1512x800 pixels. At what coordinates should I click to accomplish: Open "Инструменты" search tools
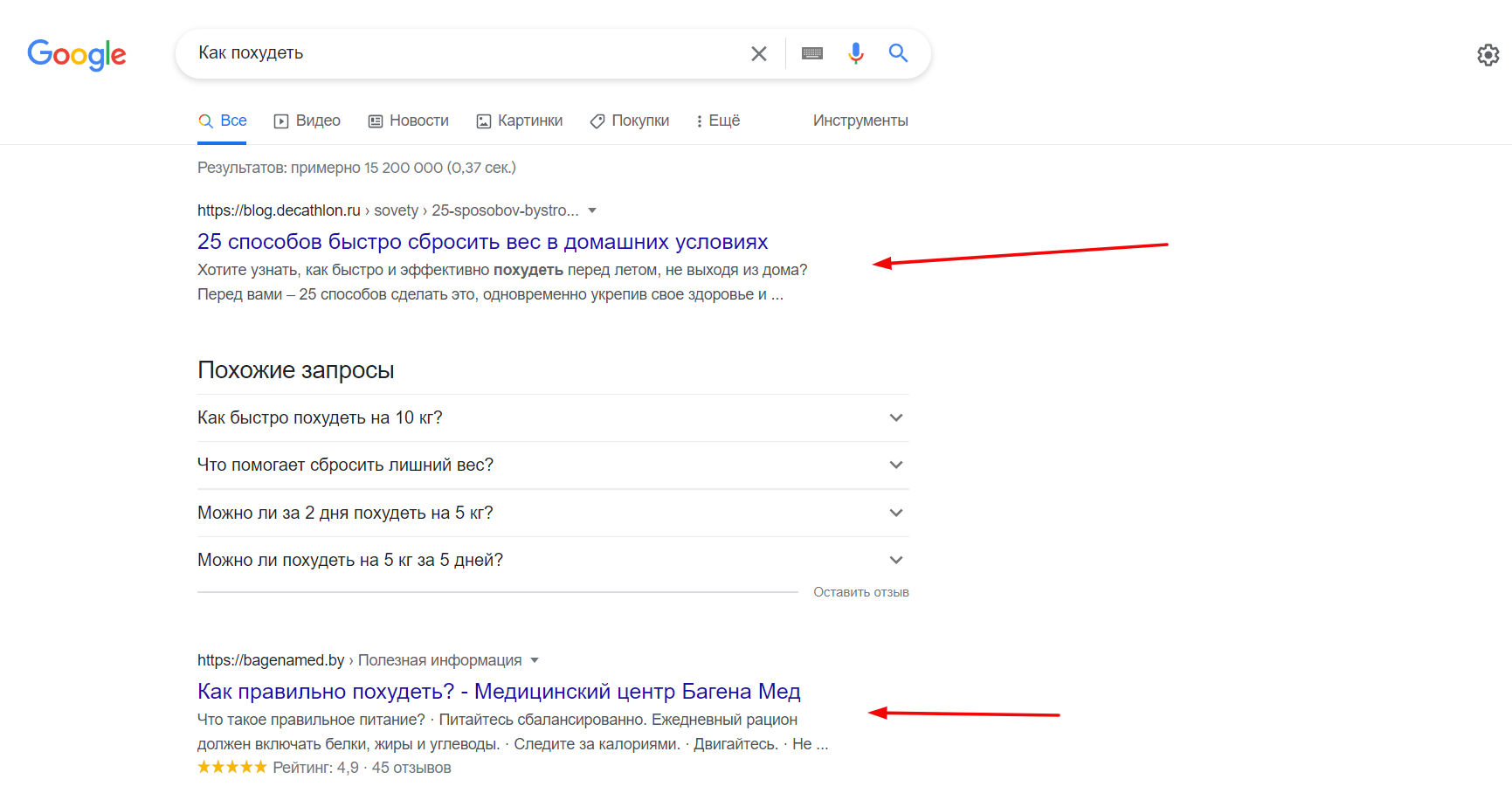[860, 121]
